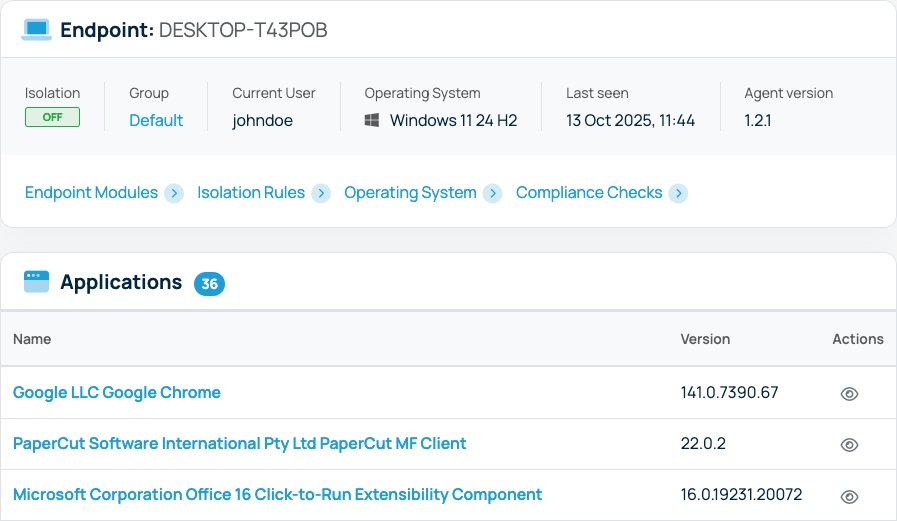Open the Default group link
897x521 pixels.
click(156, 121)
